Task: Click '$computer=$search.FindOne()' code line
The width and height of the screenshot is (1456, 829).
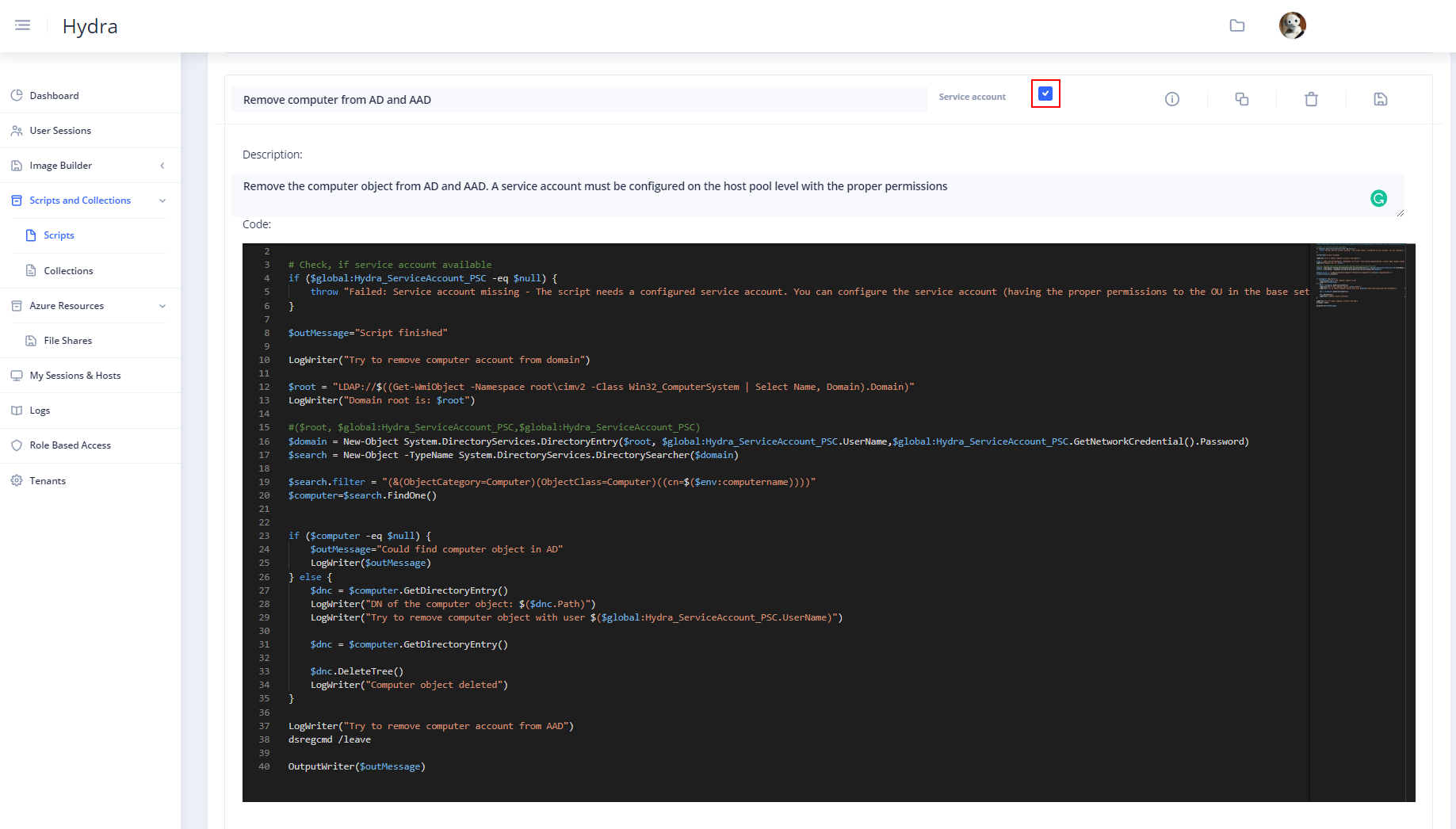Action: [x=362, y=495]
